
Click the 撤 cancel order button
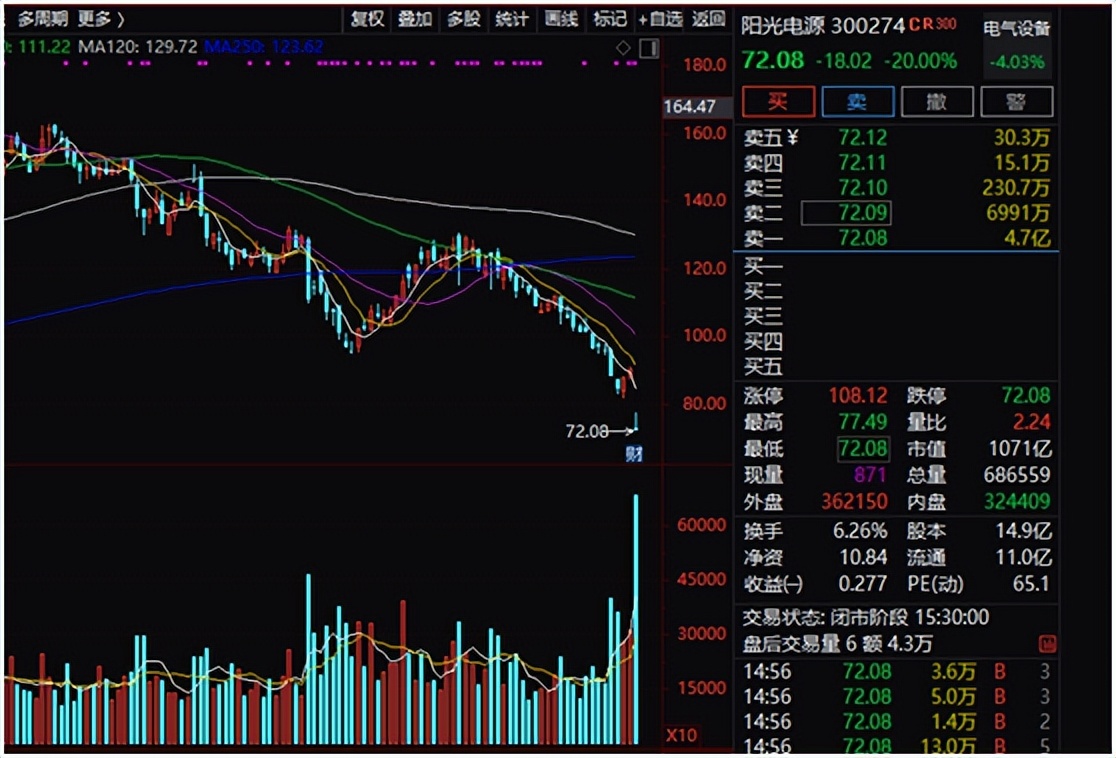pyautogui.click(x=937, y=101)
